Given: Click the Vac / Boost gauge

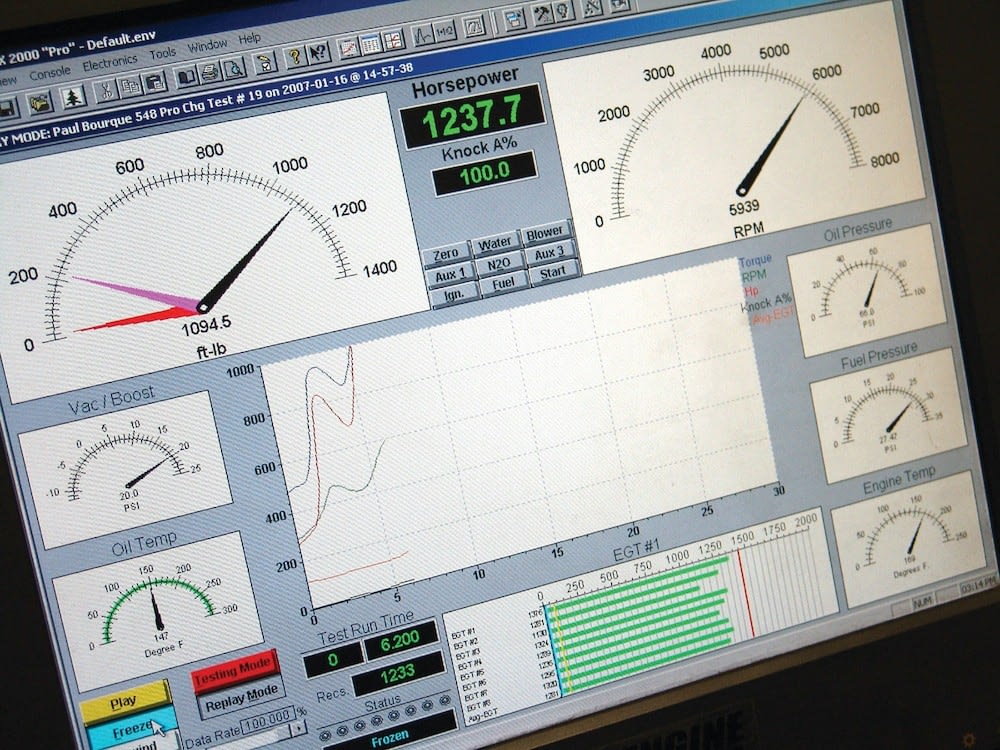Looking at the screenshot, I should click(124, 469).
